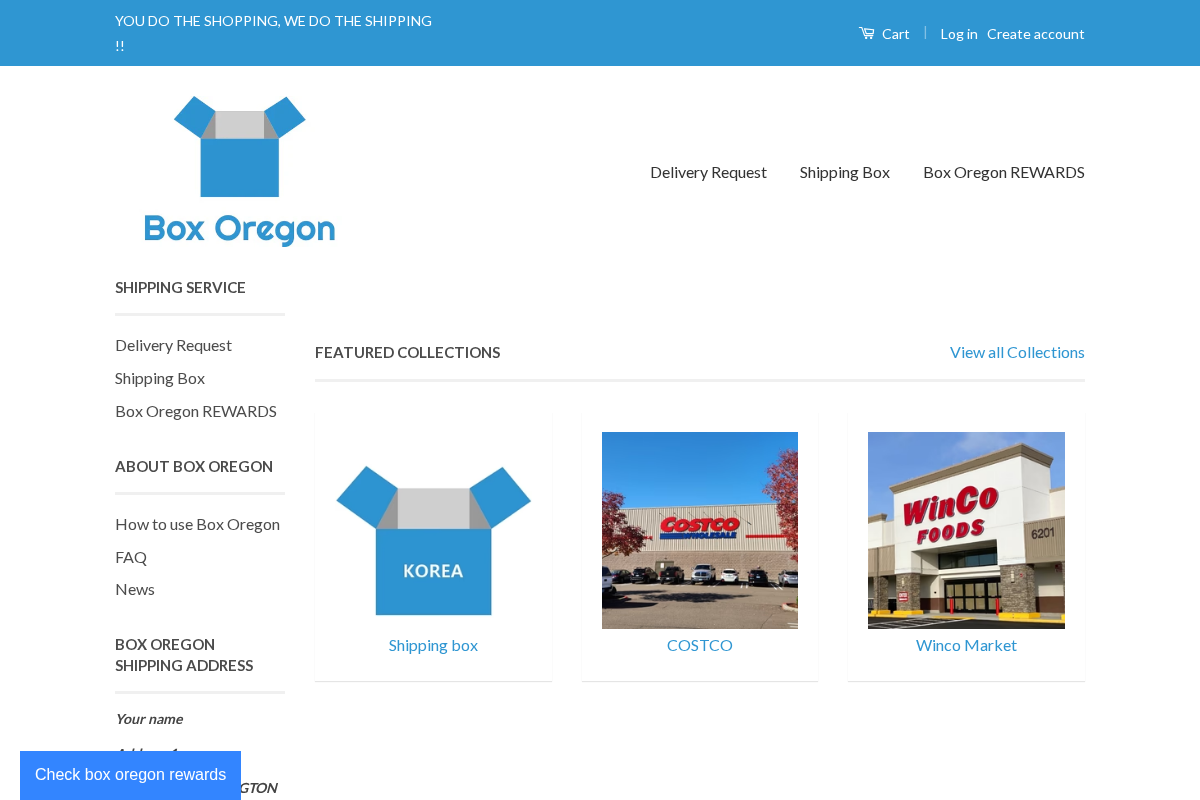Click Shipping Box in top navigation

[x=844, y=171]
